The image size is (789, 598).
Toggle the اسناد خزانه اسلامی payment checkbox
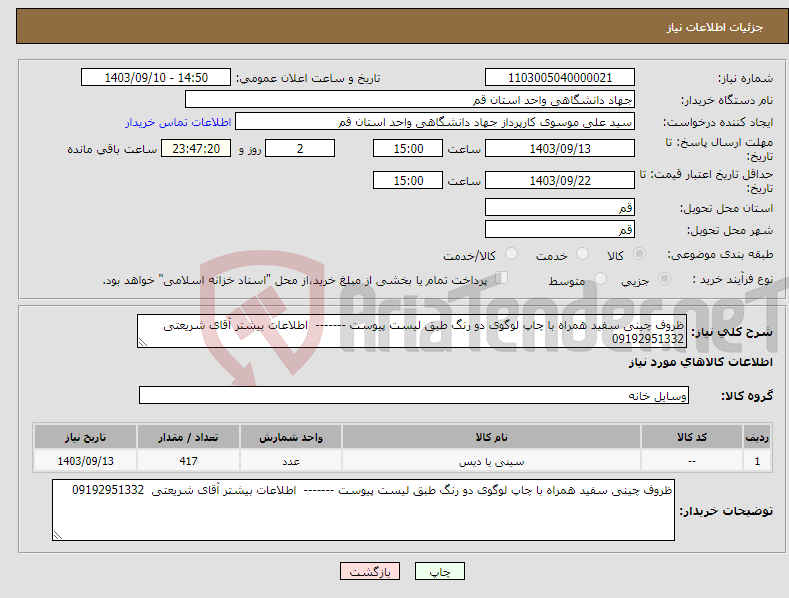tap(502, 277)
